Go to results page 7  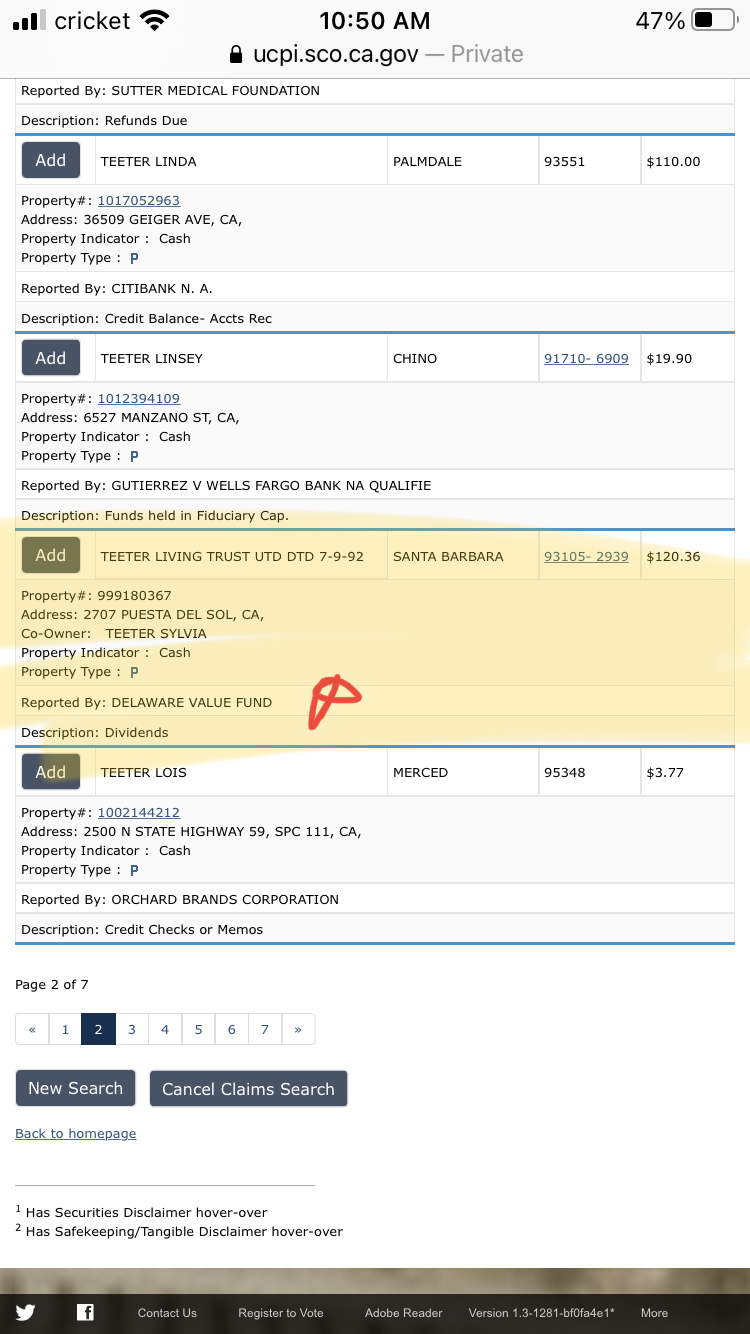click(265, 1029)
